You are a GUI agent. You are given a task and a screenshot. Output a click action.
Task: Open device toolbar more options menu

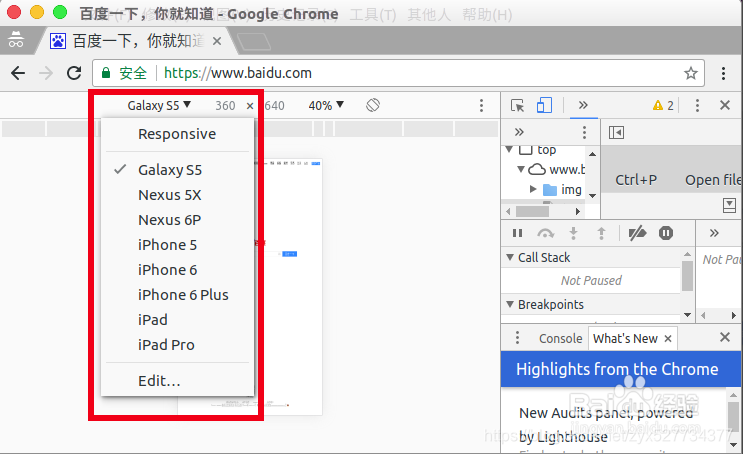[x=481, y=105]
